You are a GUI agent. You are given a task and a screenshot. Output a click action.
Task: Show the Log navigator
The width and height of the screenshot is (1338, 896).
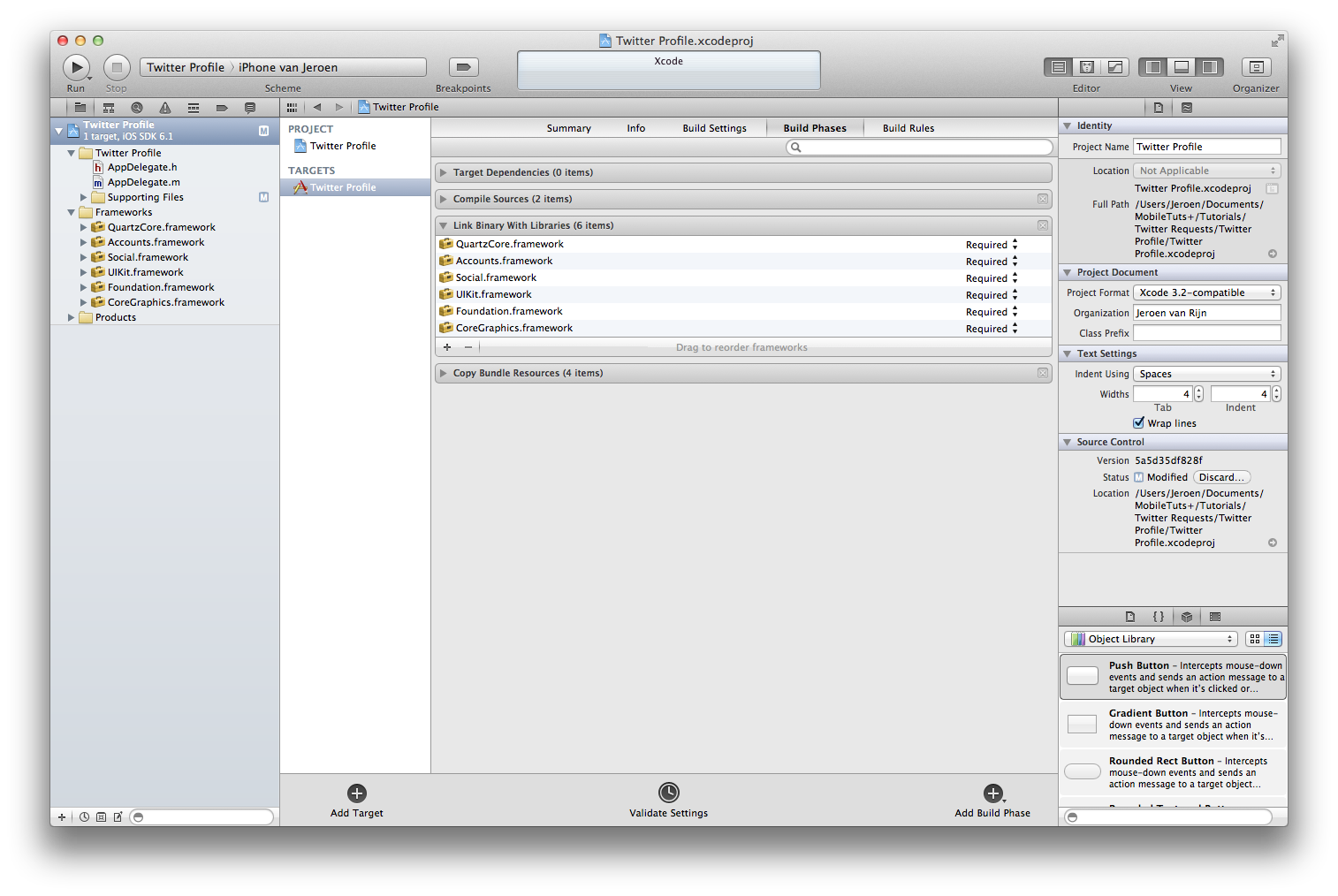(250, 108)
